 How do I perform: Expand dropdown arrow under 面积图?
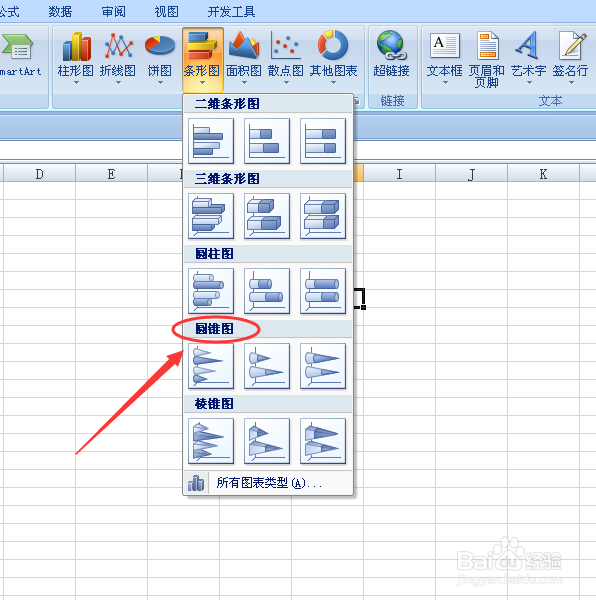[x=244, y=82]
